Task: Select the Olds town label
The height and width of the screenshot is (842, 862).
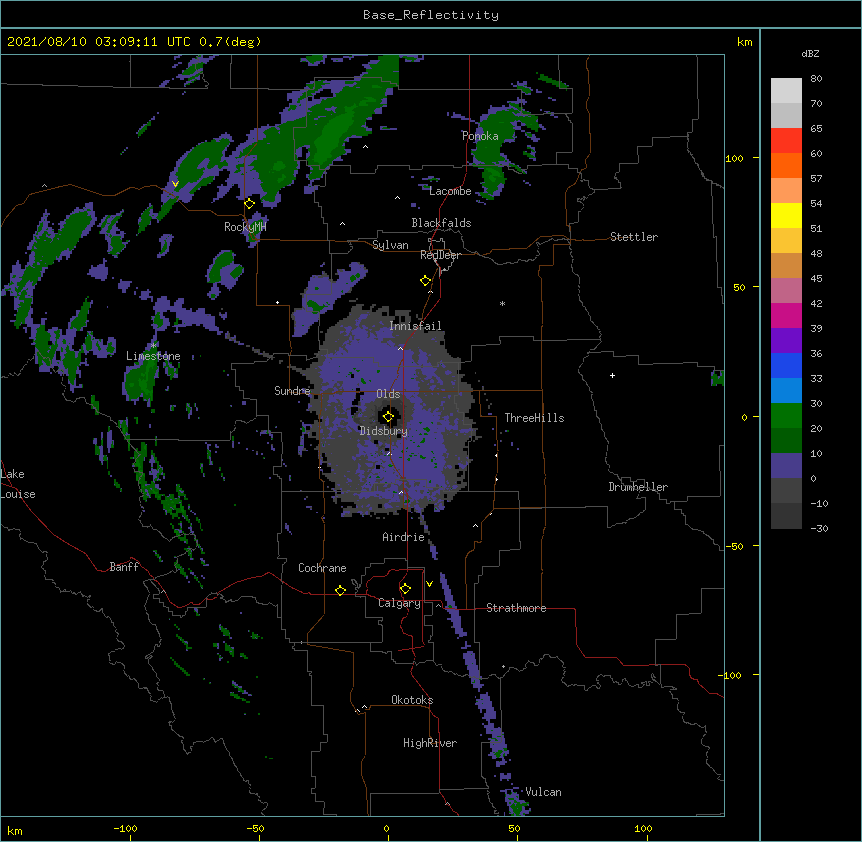Action: 388,394
